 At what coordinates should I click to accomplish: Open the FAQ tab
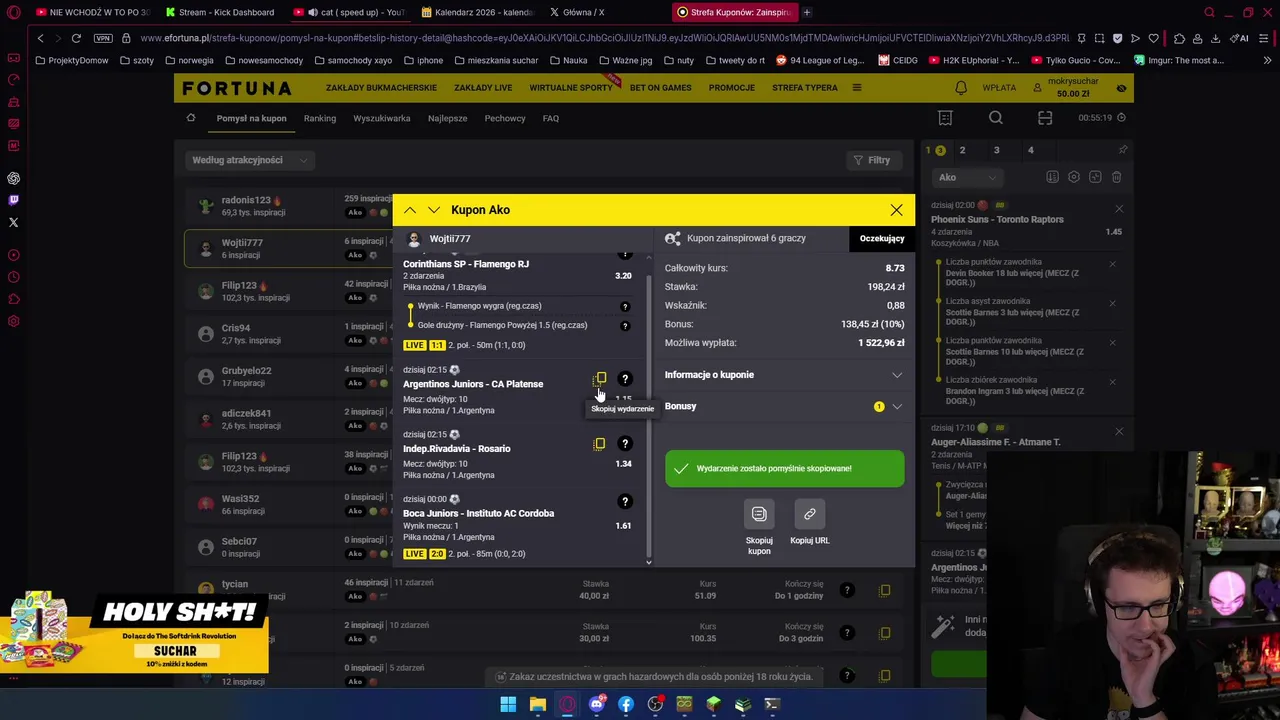pyautogui.click(x=551, y=118)
